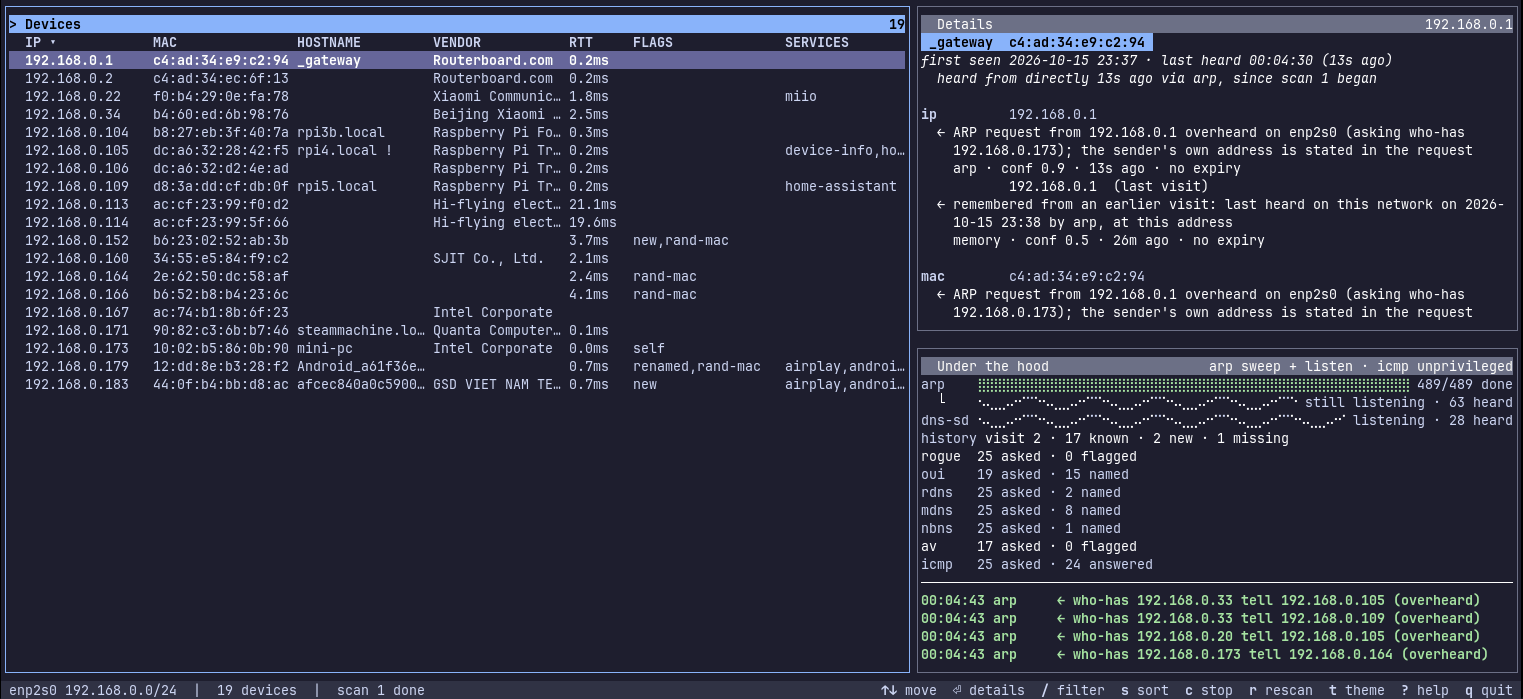Click the quit hint in the status bar
This screenshot has height=699, width=1523.
click(x=1489, y=690)
